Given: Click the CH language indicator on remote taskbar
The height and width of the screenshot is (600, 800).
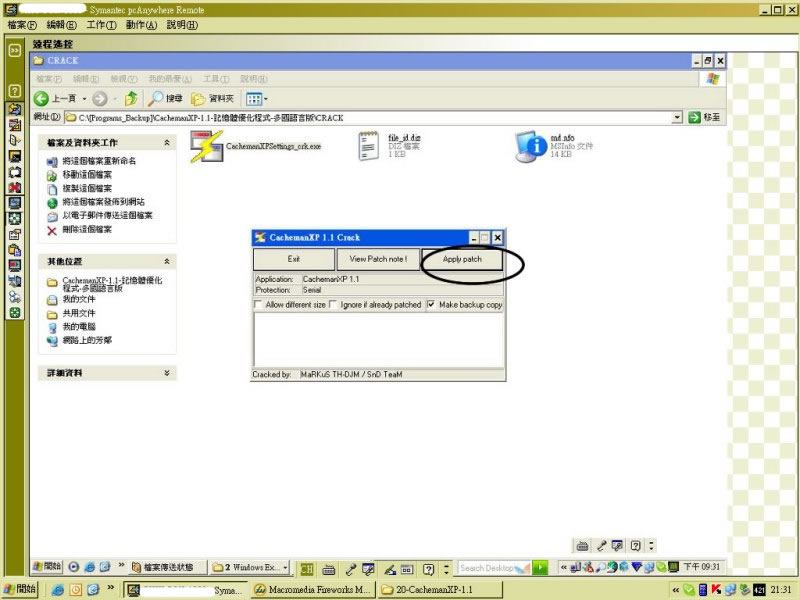Looking at the screenshot, I should (307, 568).
